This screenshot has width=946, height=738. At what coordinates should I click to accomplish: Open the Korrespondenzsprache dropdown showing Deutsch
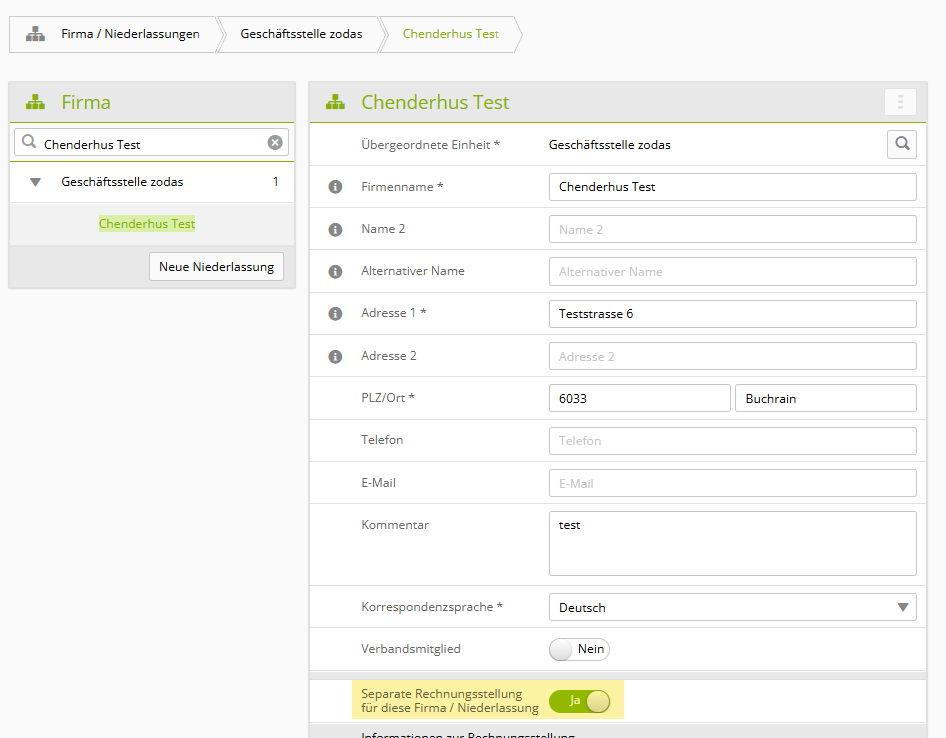click(732, 607)
